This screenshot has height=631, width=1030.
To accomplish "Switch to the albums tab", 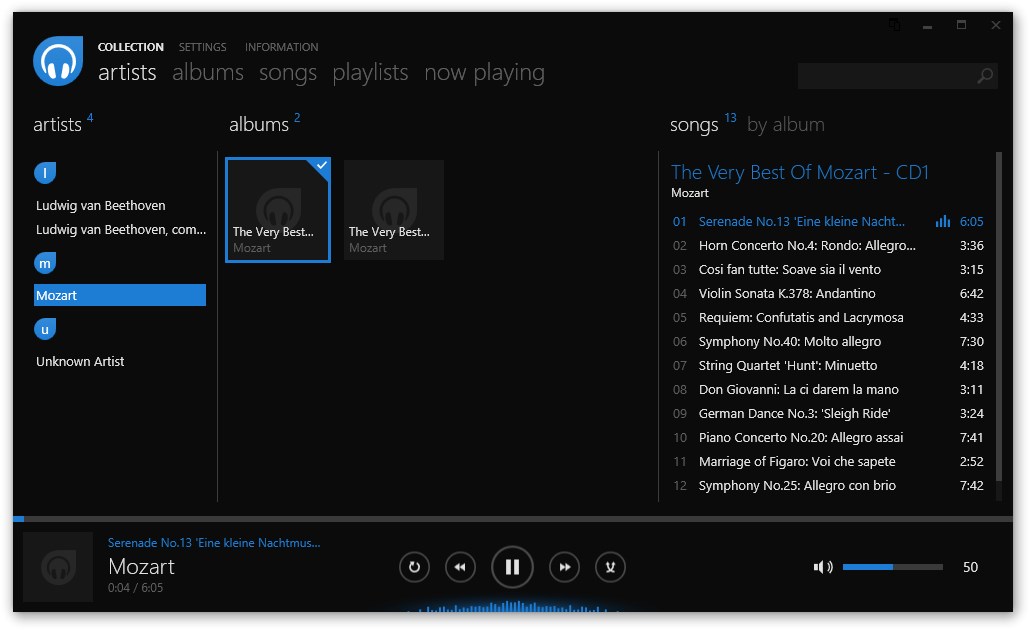I will coord(208,72).
